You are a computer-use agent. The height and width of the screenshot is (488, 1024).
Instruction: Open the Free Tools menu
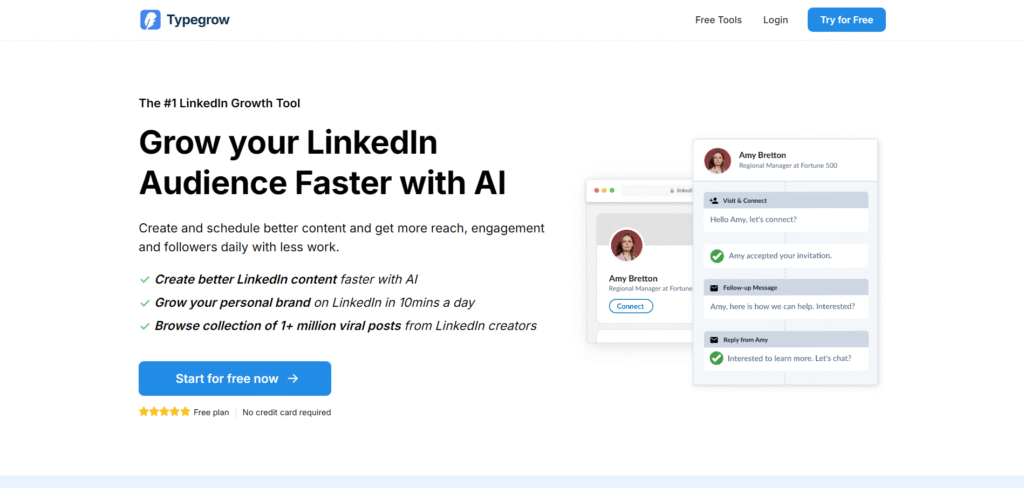pyautogui.click(x=718, y=20)
